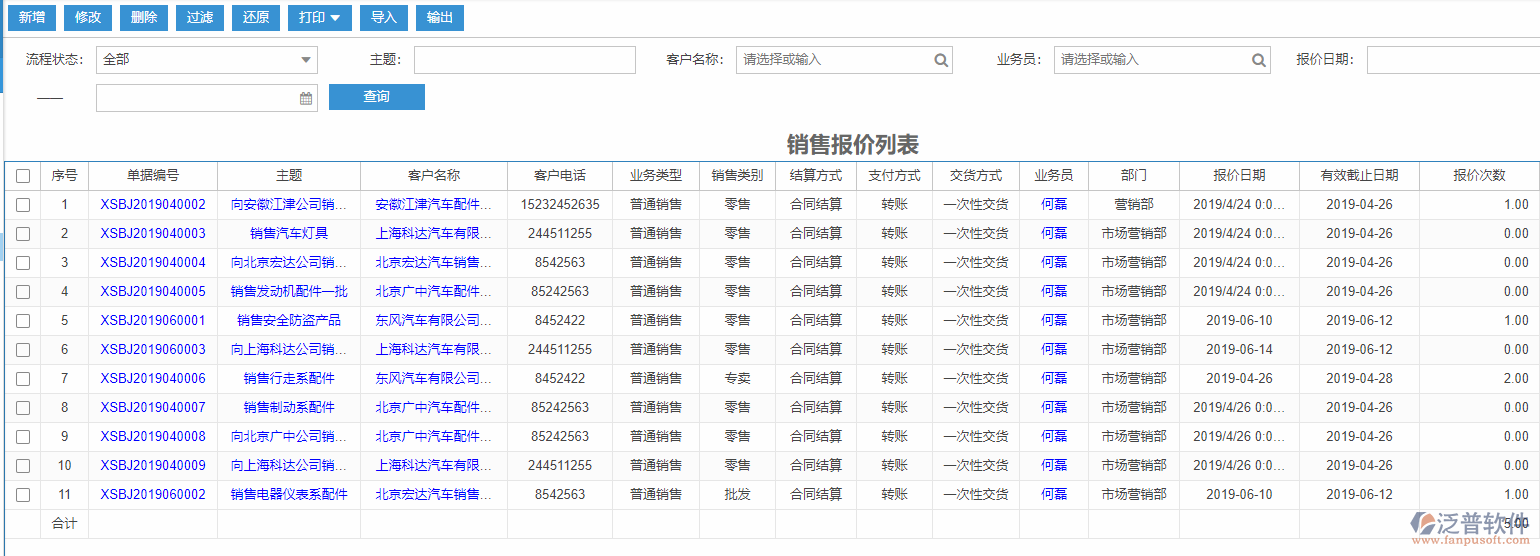Screen dimensions: 1540x556
Task: Check the row for XSBJ2019040006
Action: tap(23, 379)
